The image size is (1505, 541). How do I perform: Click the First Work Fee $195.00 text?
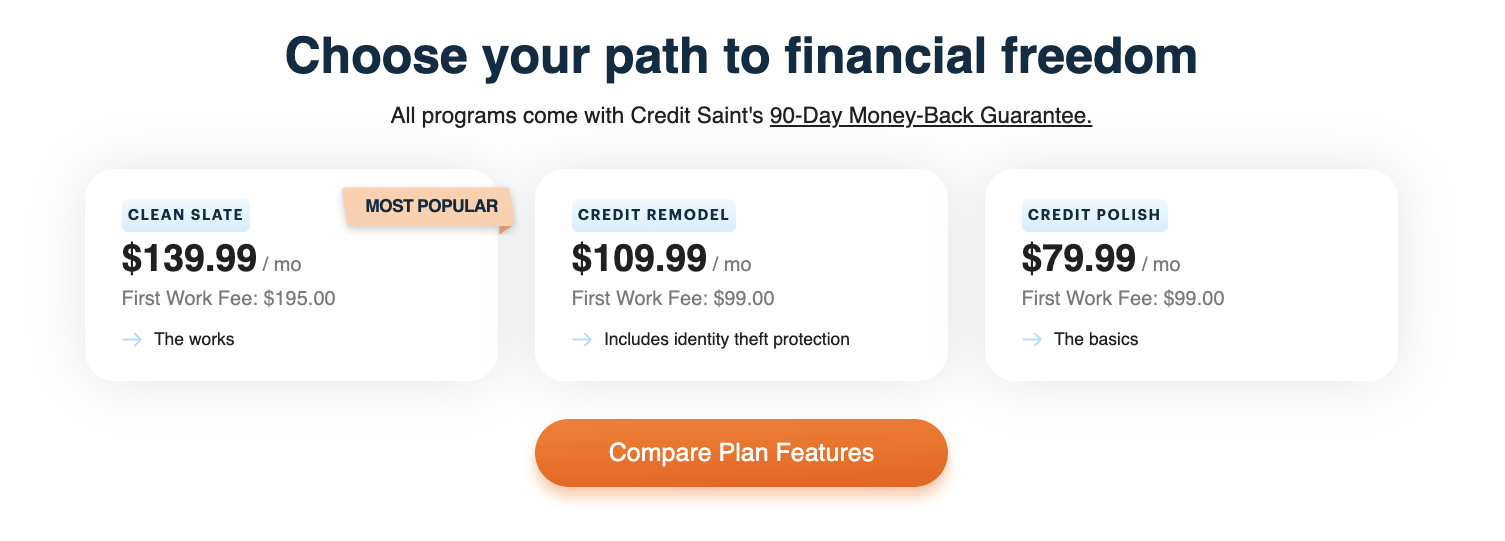[x=229, y=298]
